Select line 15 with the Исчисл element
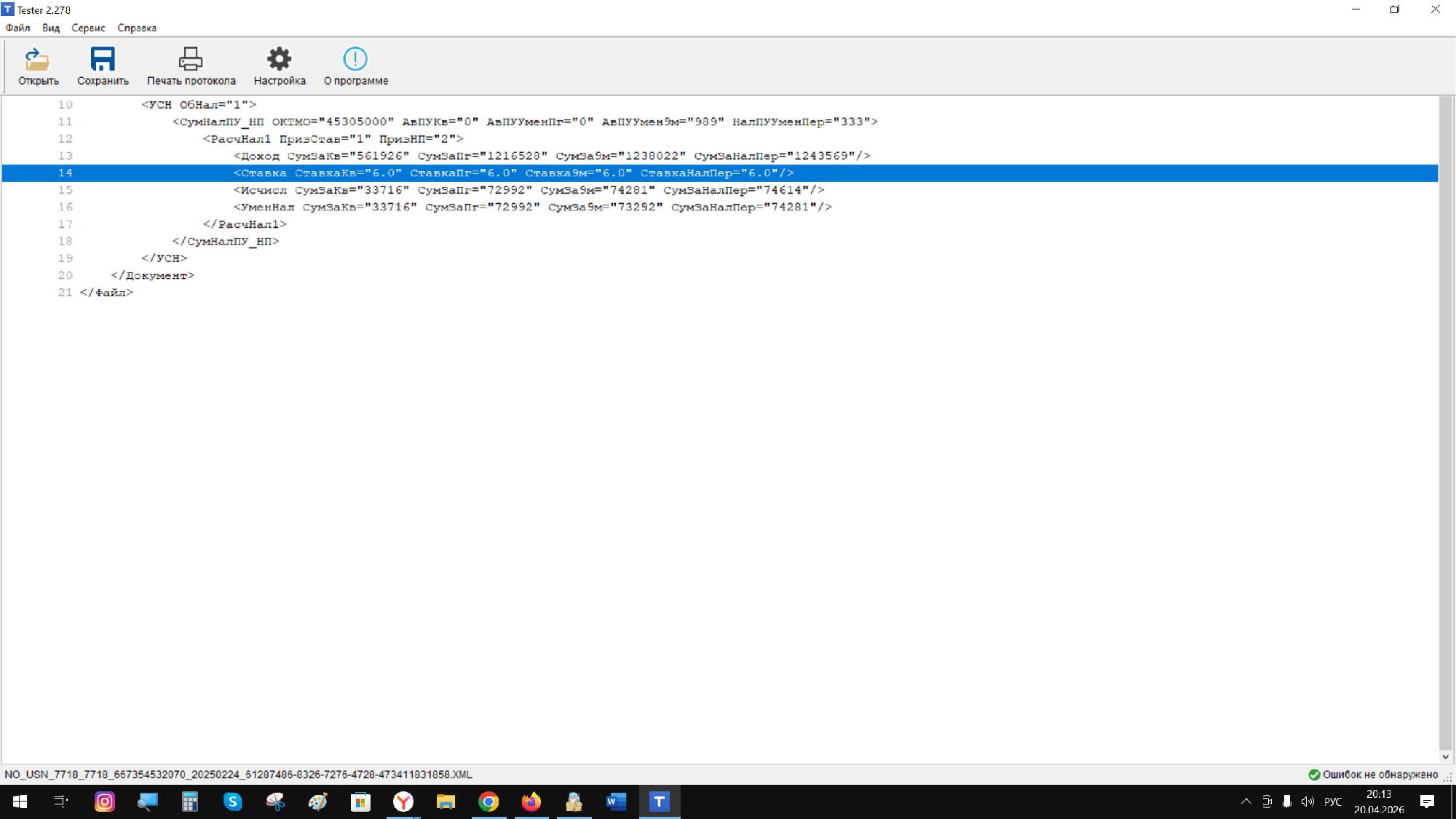The height and width of the screenshot is (819, 1456). coord(529,190)
